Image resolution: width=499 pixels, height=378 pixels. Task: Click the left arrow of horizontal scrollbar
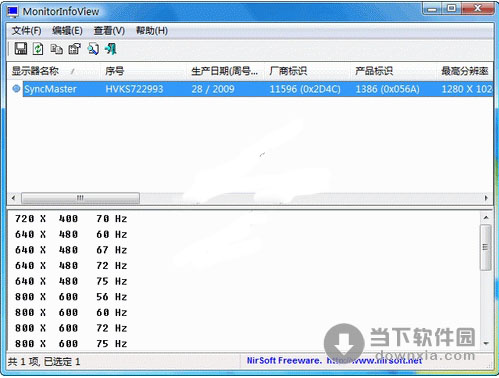click(x=13, y=198)
